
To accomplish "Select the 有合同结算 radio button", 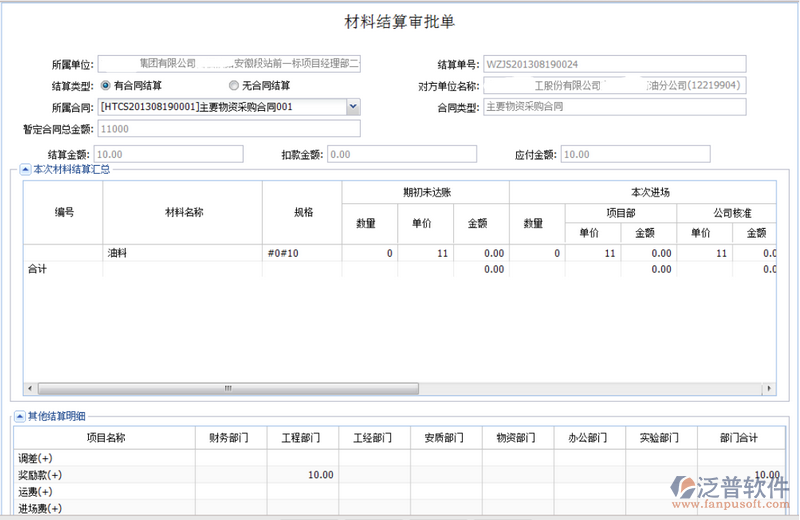I will 106,86.
